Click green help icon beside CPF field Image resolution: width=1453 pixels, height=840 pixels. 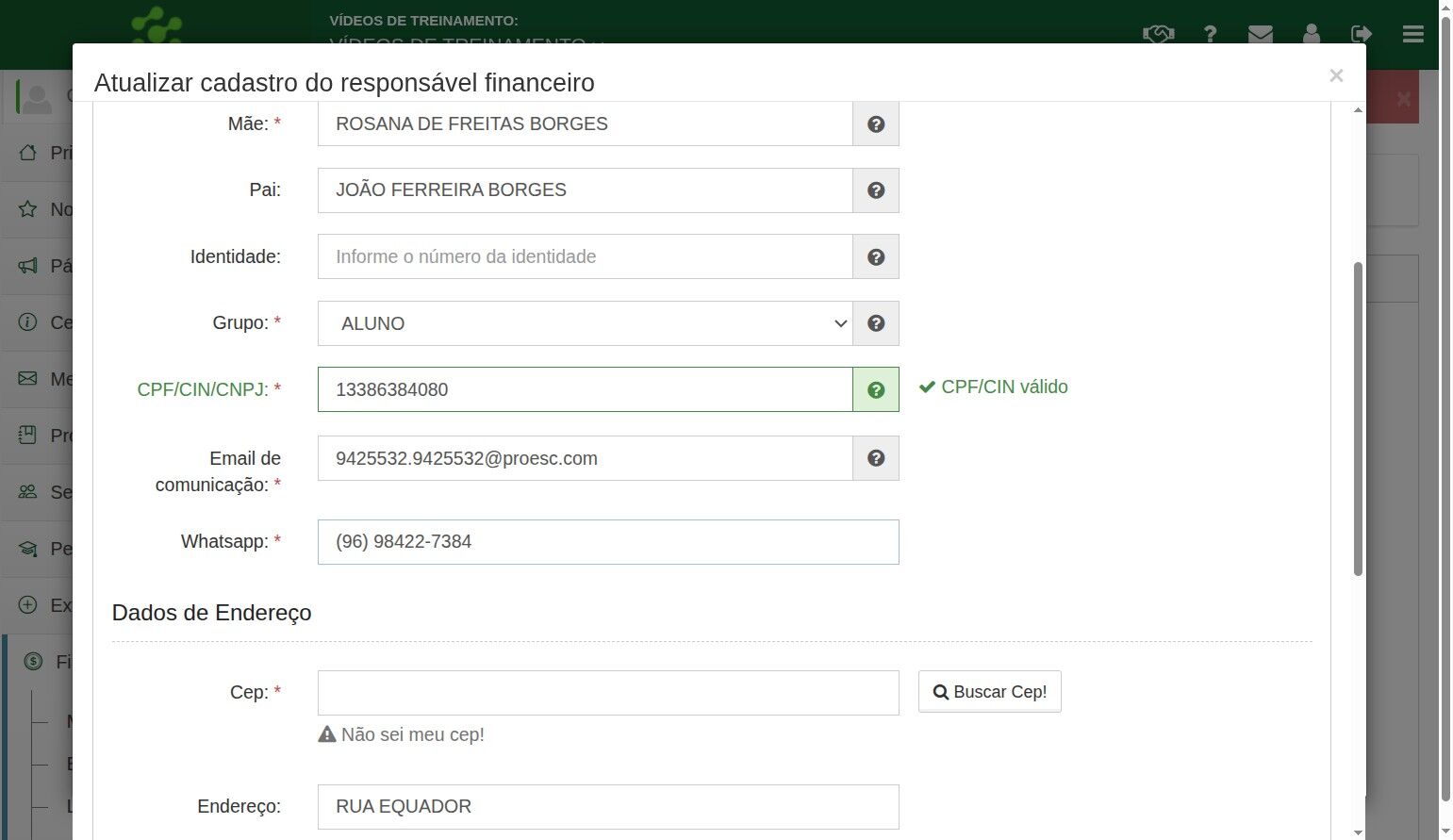pyautogui.click(x=876, y=390)
